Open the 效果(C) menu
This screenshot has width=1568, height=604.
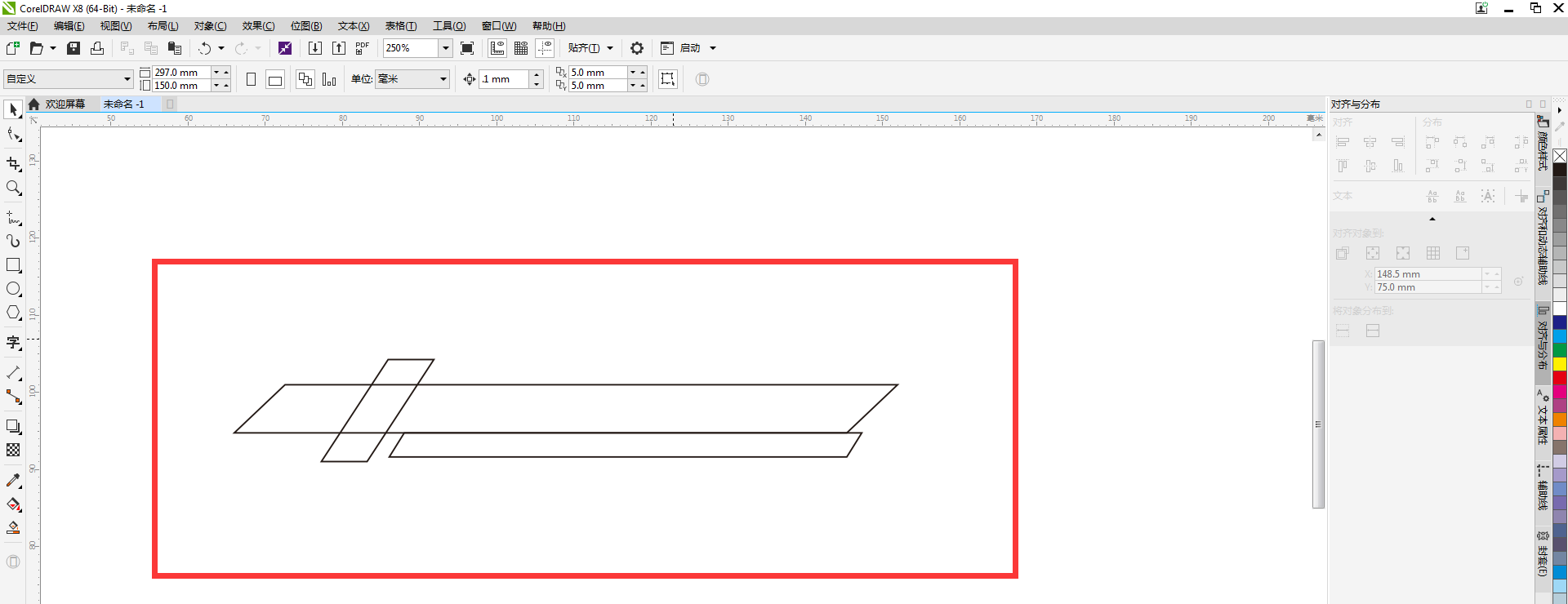pos(258,26)
